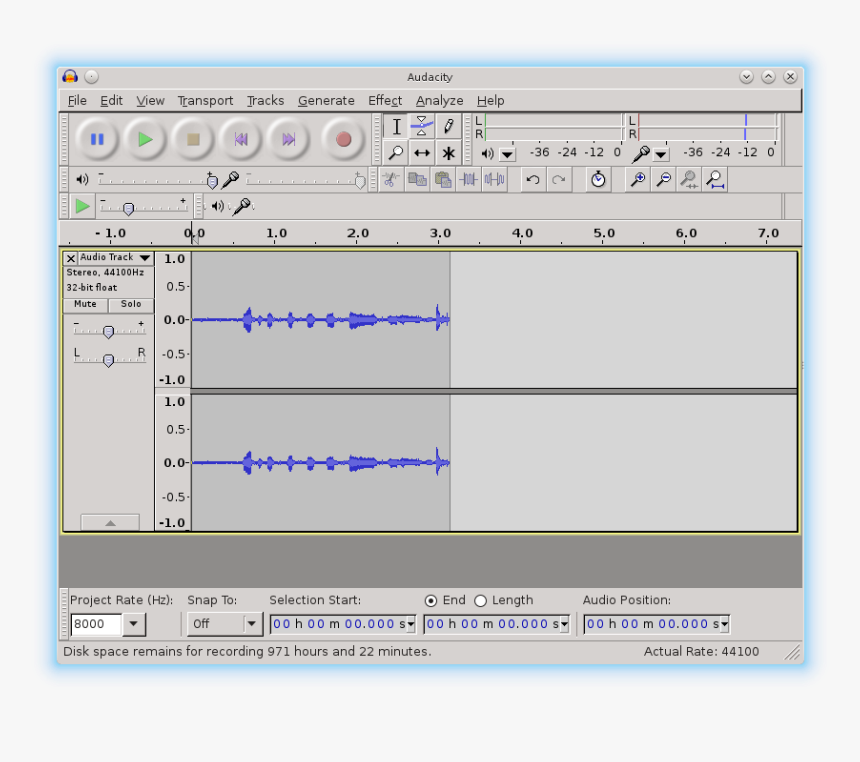Cut the selected audio with scissors icon
The height and width of the screenshot is (762, 860).
[x=390, y=179]
